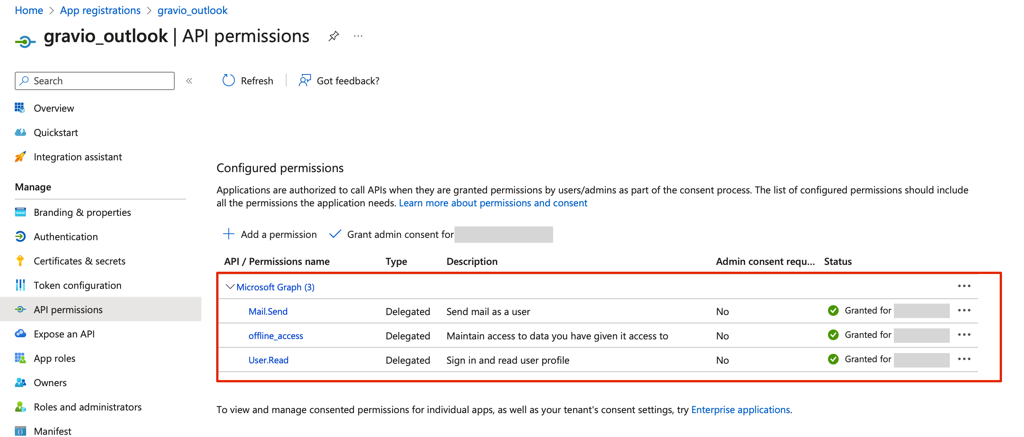Click the Overview grid icon
Screen dimensions: 1024x437
(x=20, y=108)
